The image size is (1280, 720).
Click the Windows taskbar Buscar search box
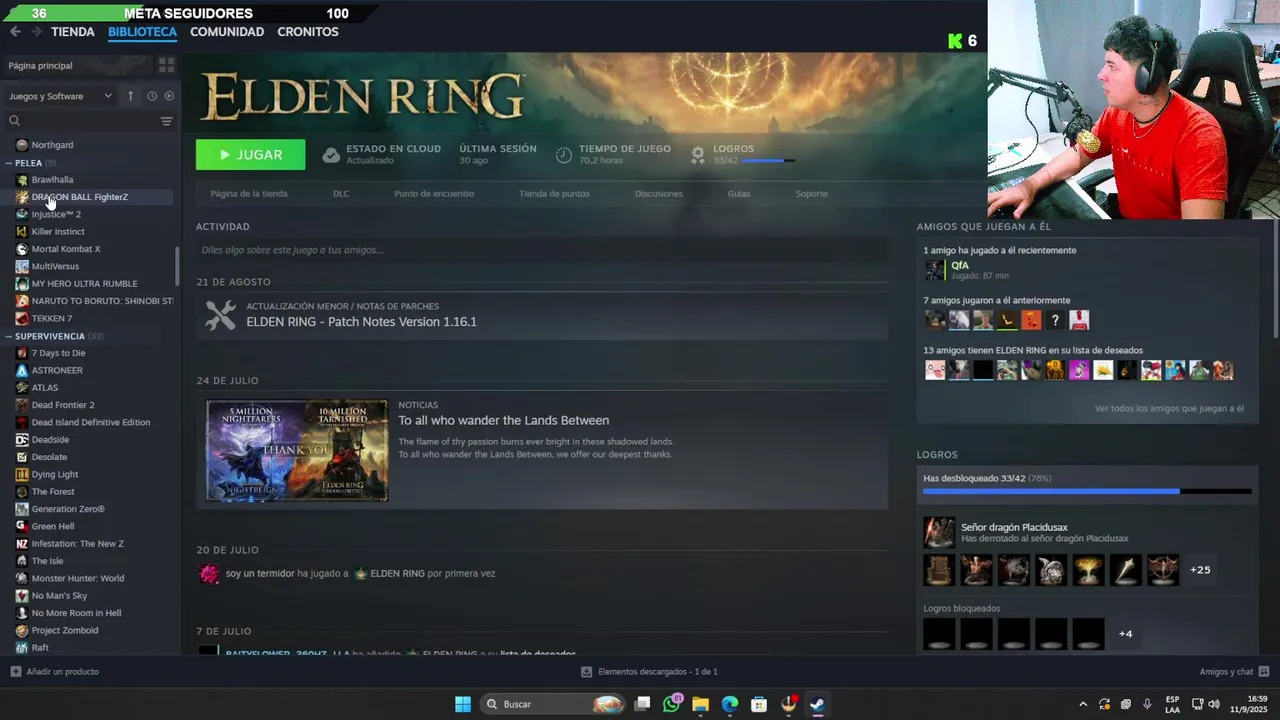(554, 704)
